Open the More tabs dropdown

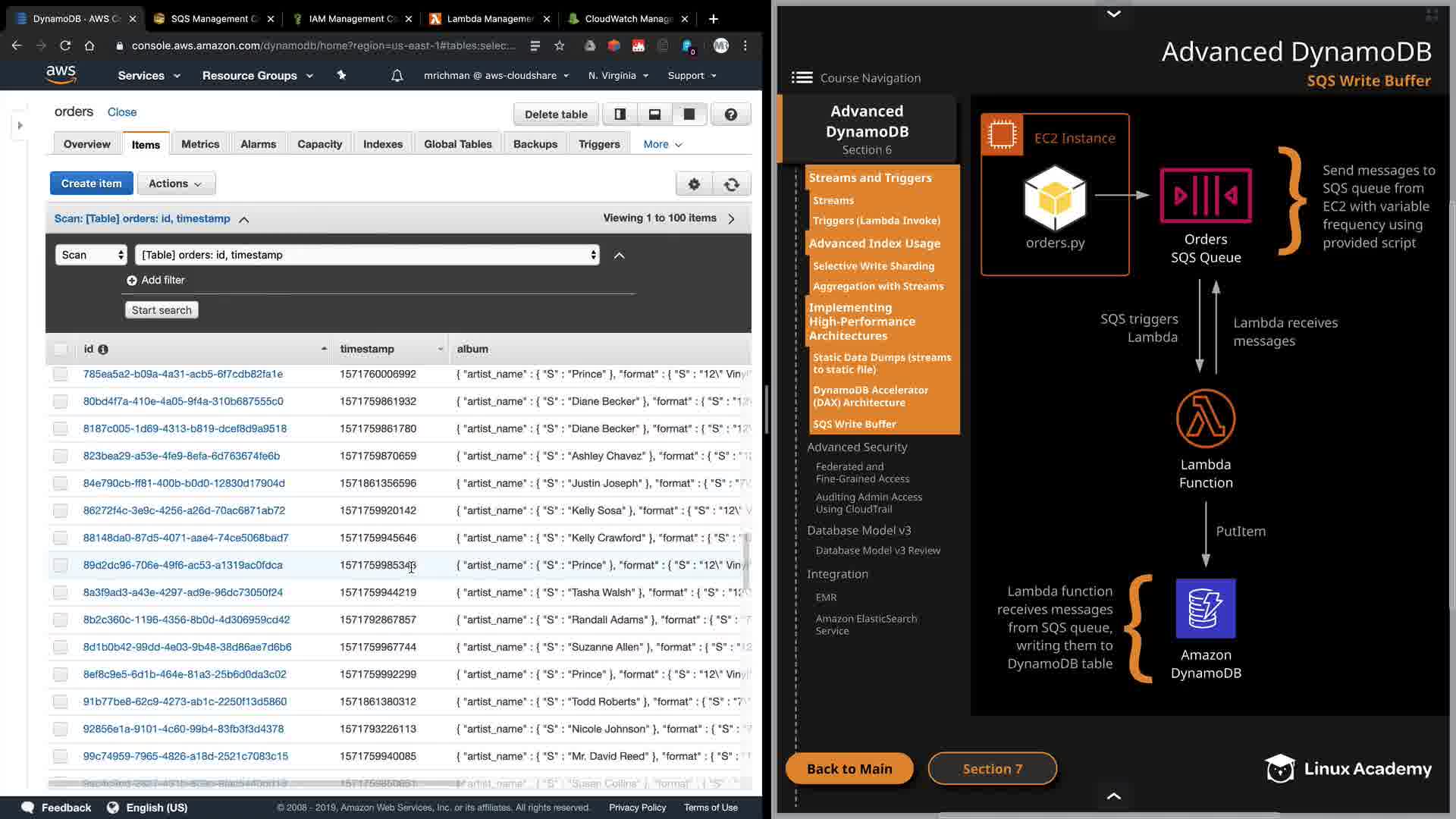662,144
